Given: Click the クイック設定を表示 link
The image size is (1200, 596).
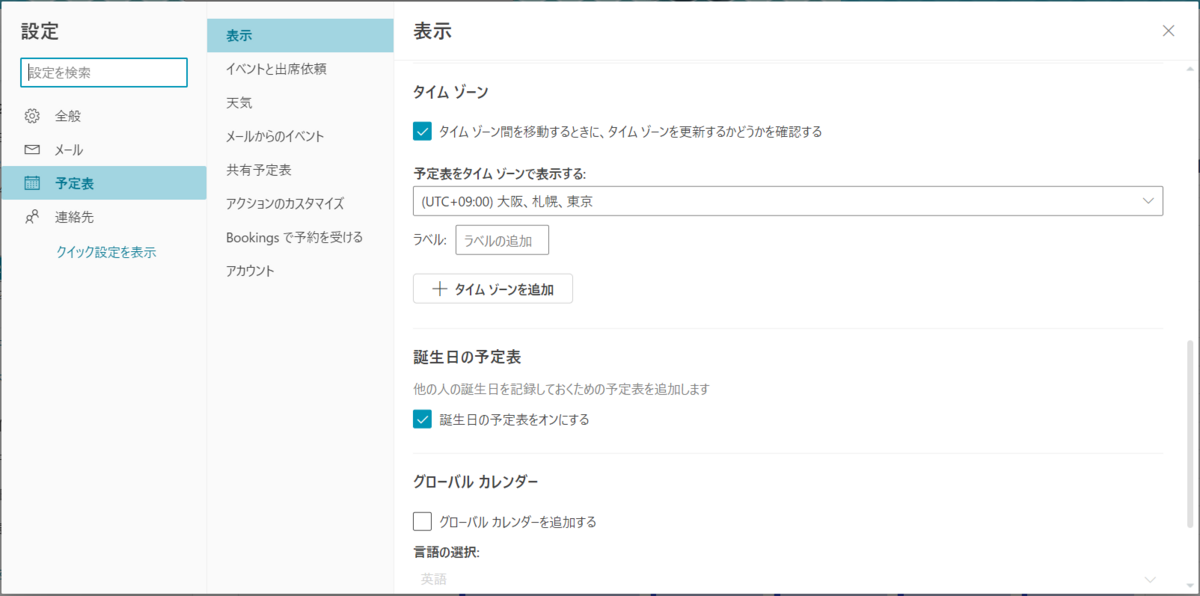Looking at the screenshot, I should (x=106, y=252).
